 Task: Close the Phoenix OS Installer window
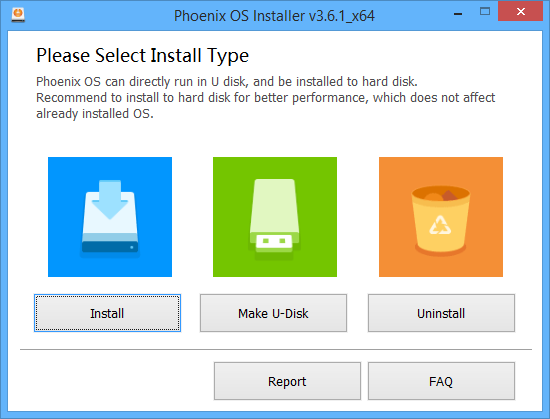(x=521, y=12)
